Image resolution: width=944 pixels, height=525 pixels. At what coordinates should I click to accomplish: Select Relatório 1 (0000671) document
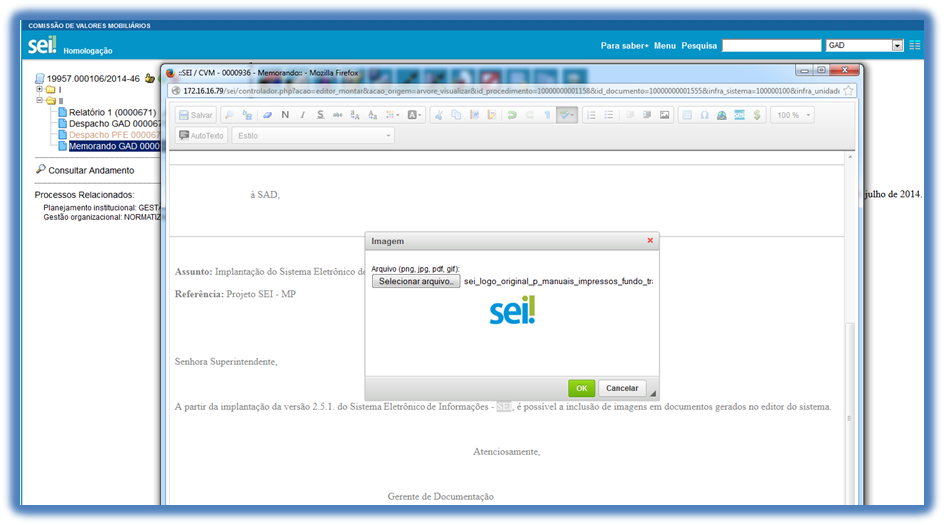coord(112,113)
